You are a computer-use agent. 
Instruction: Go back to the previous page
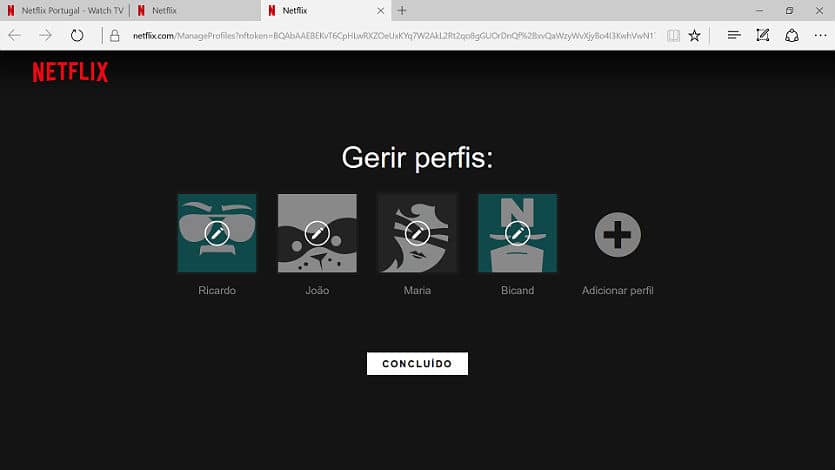[15, 35]
